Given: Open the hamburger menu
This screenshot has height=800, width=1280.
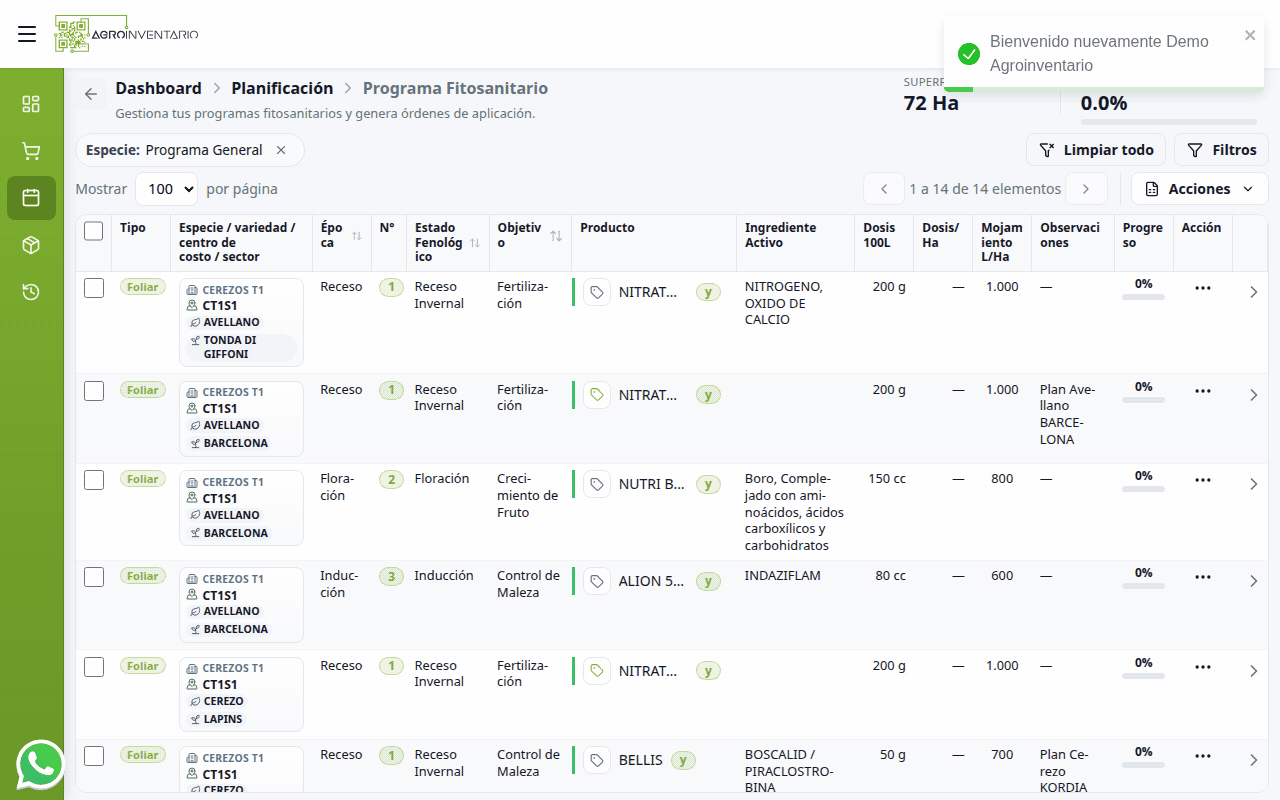Looking at the screenshot, I should click(x=27, y=34).
